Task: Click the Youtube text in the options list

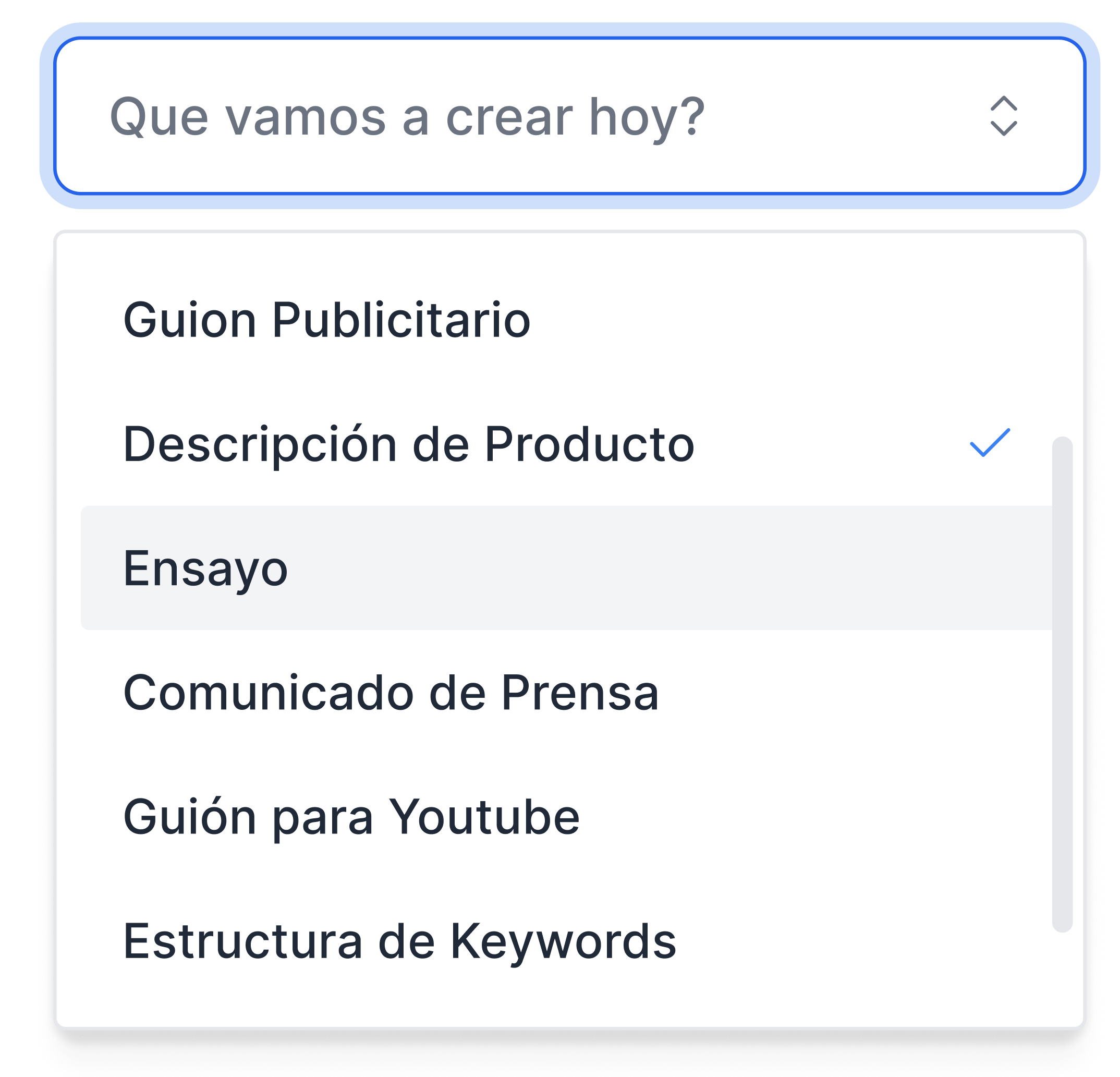Action: [484, 816]
